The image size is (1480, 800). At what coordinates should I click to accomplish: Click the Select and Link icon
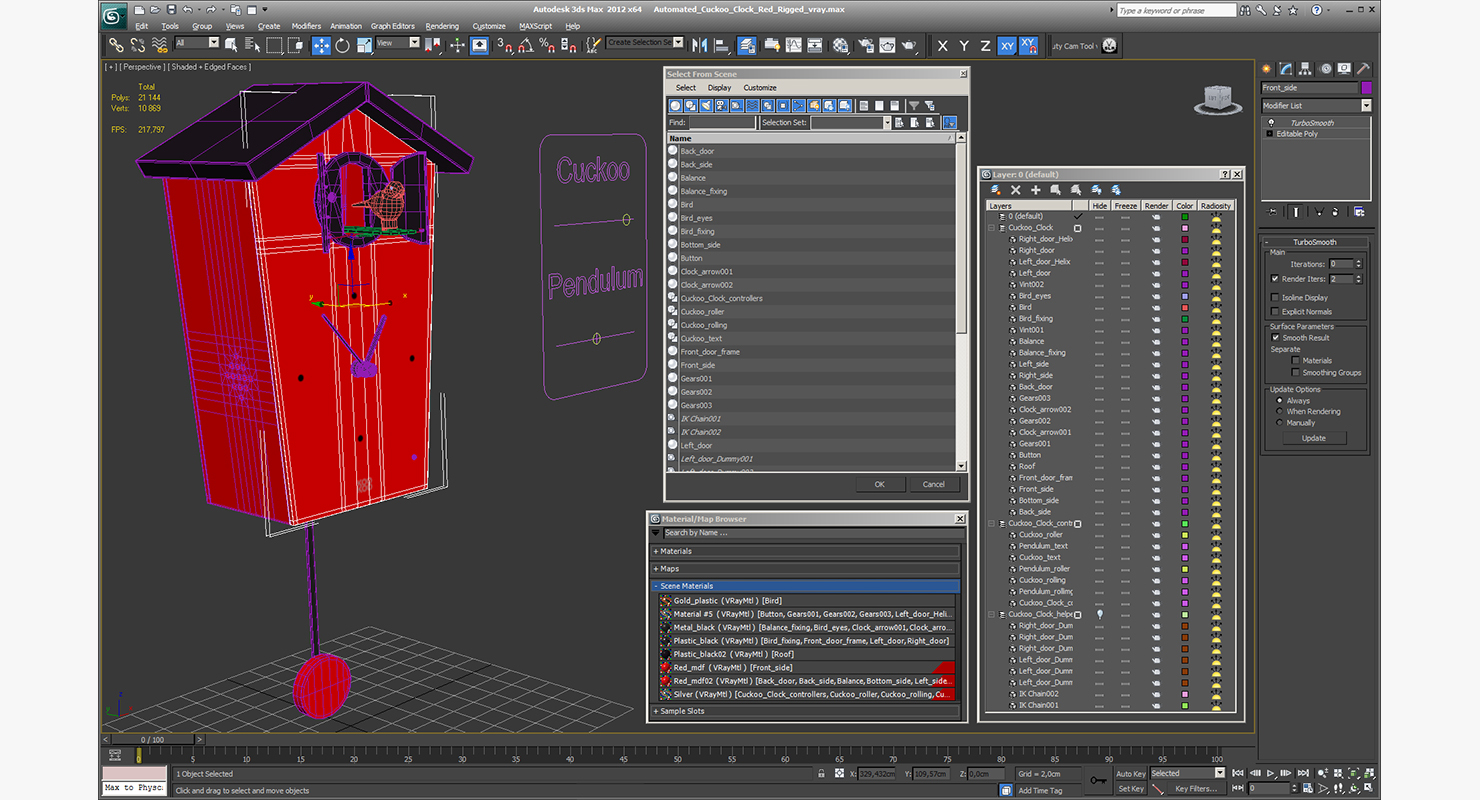[116, 45]
